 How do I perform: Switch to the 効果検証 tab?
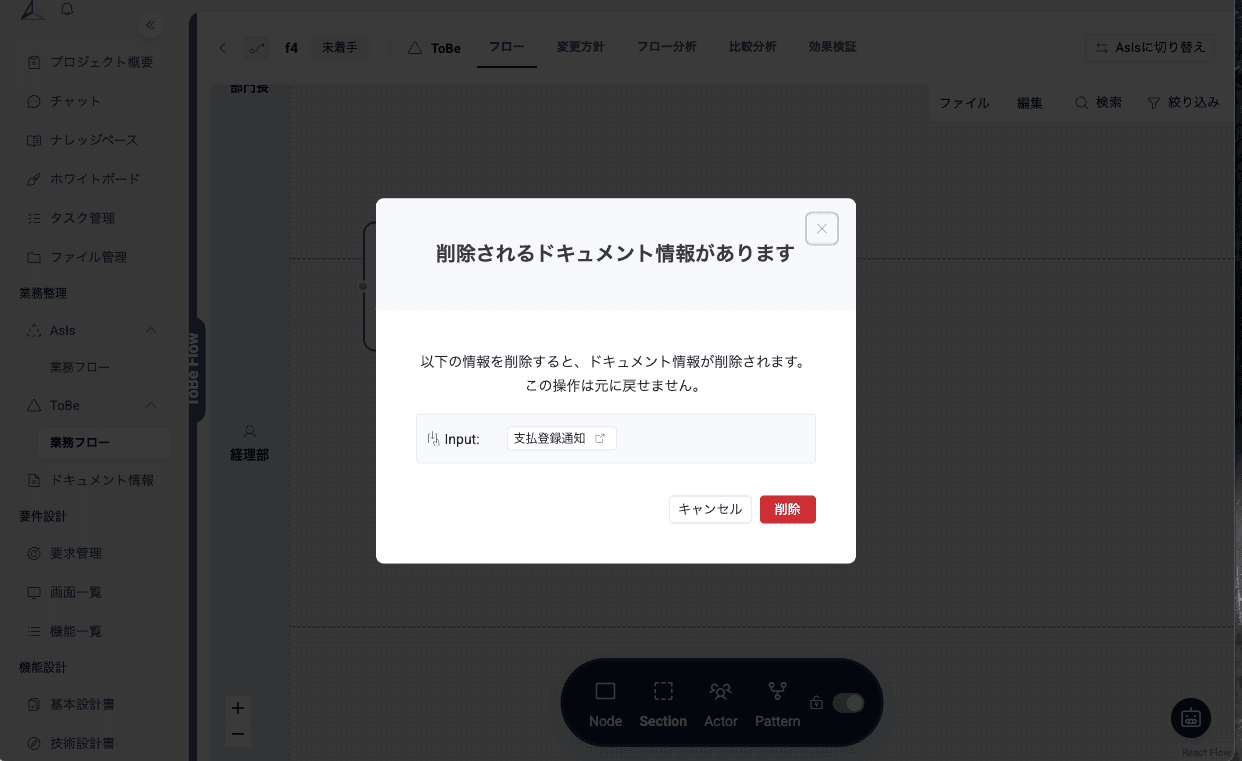tap(832, 47)
